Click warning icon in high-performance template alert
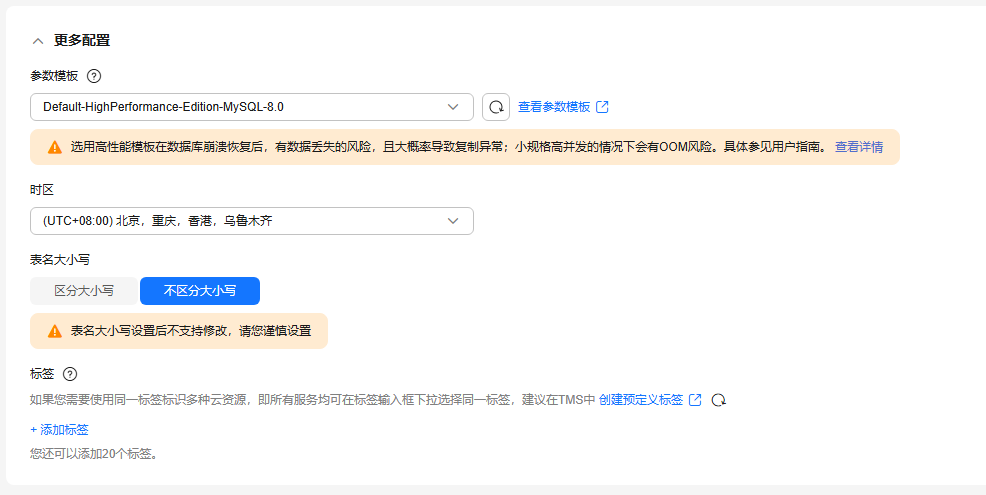Image resolution: width=986 pixels, height=495 pixels. (x=55, y=147)
